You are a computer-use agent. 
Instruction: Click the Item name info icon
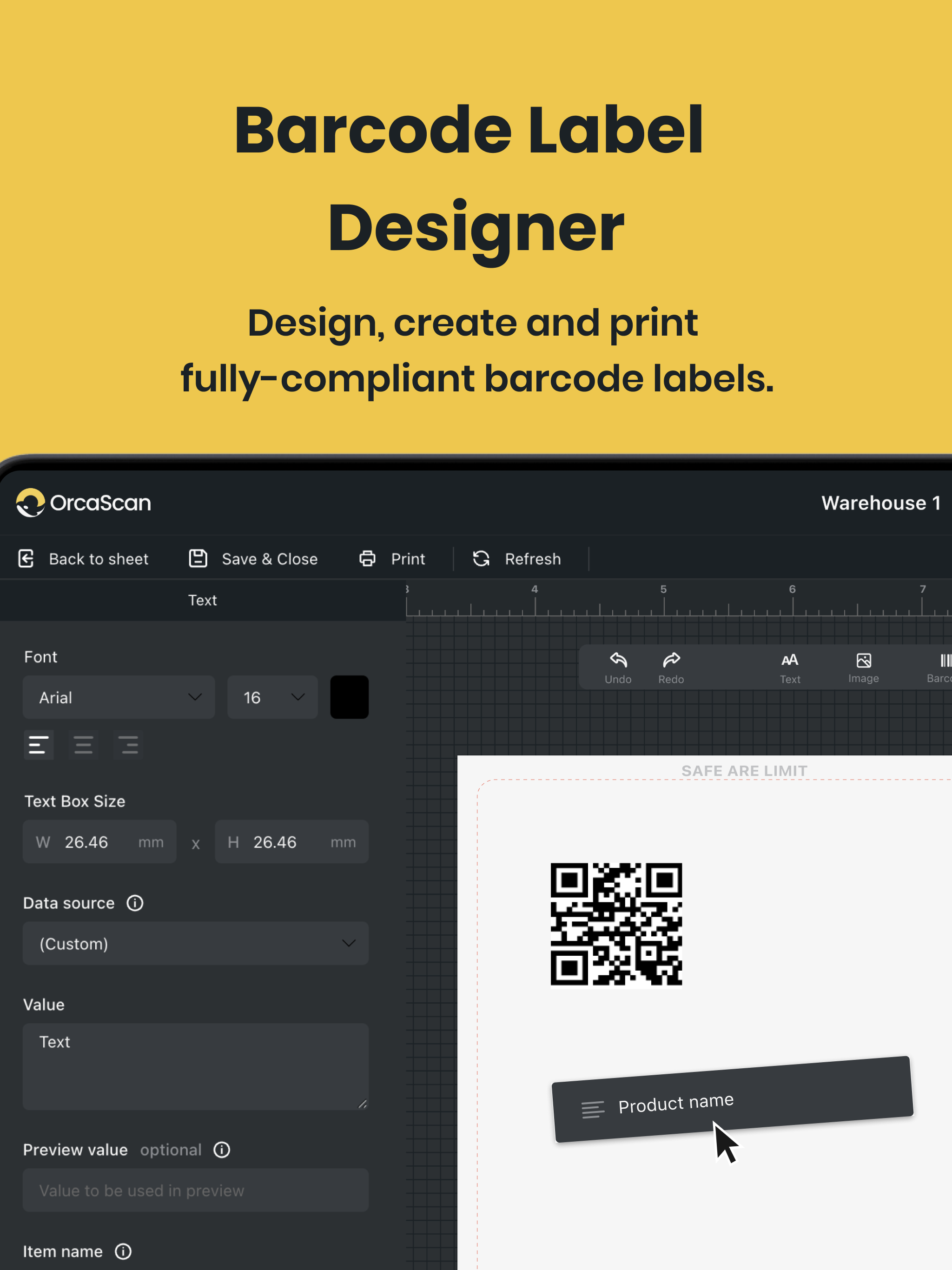(x=123, y=1251)
